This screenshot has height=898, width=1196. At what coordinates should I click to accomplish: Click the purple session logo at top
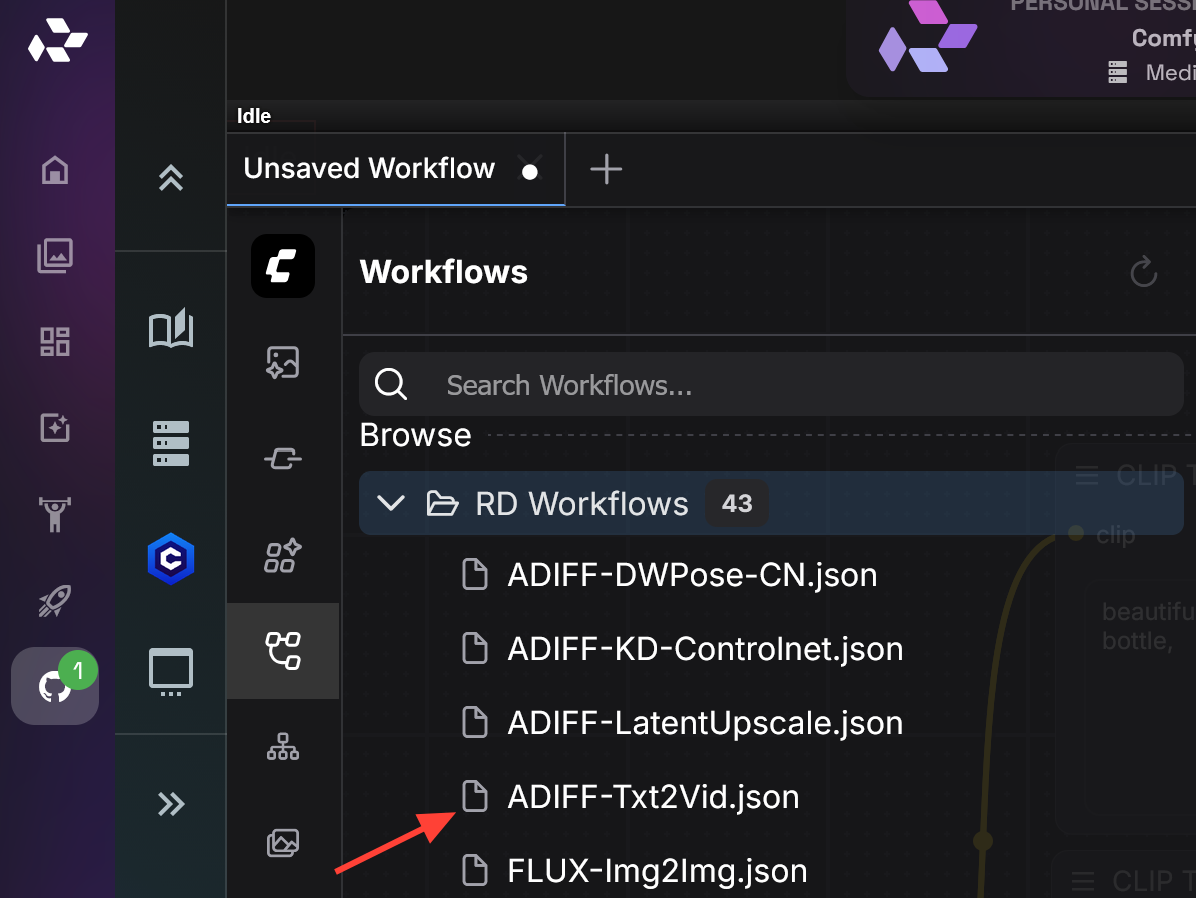[x=928, y=37]
